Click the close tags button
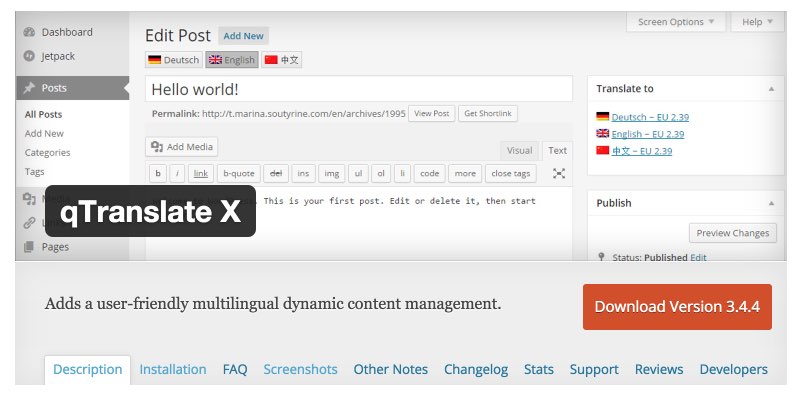Viewport: 799px width, 397px height. pos(511,173)
